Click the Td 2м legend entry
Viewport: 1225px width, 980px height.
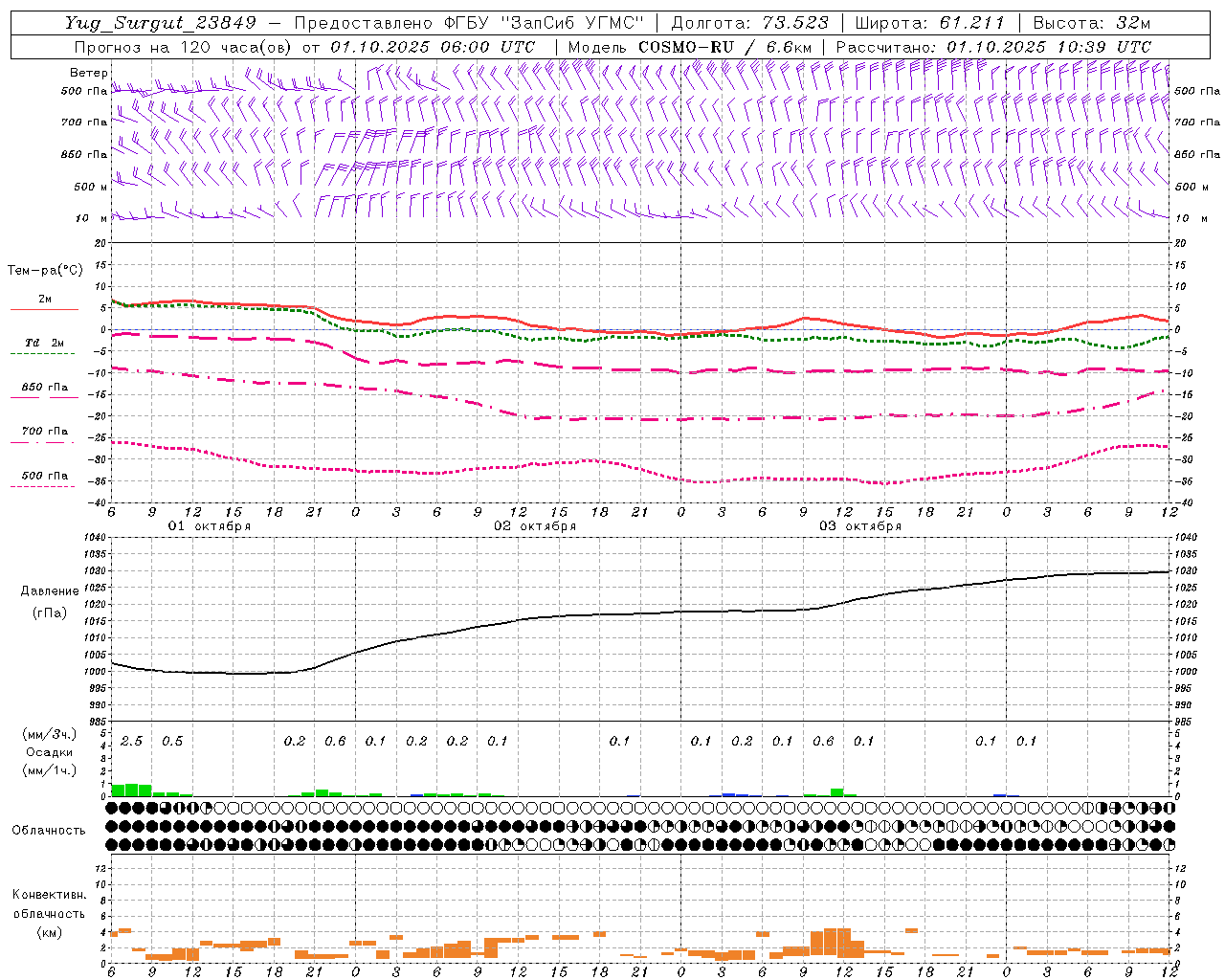44,343
